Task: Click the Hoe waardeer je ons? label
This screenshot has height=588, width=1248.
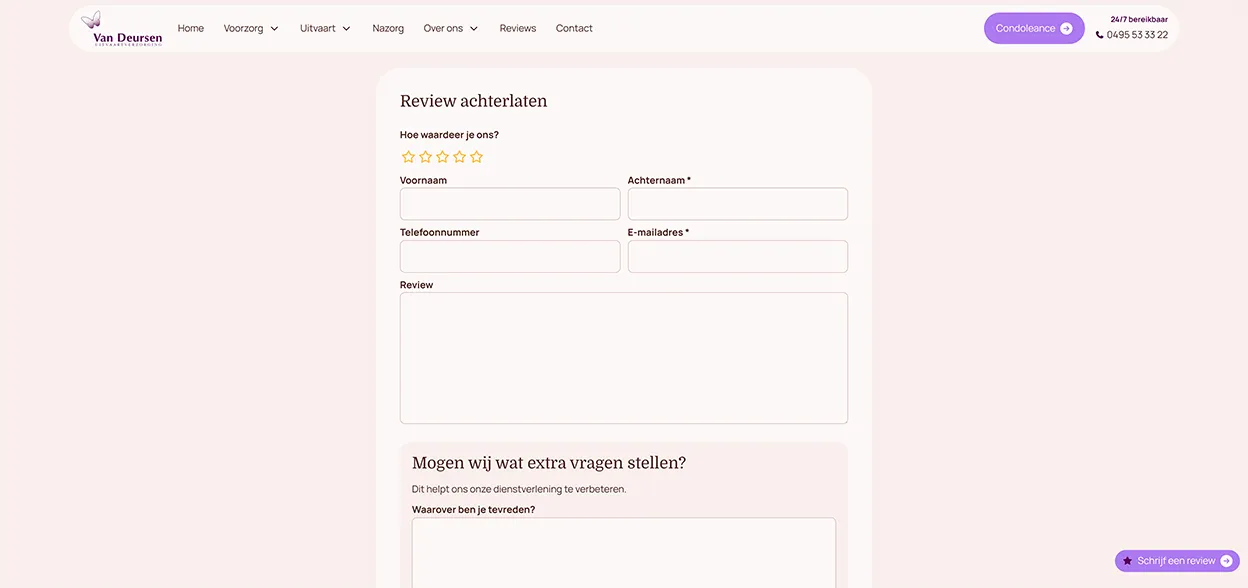Action: tap(449, 135)
